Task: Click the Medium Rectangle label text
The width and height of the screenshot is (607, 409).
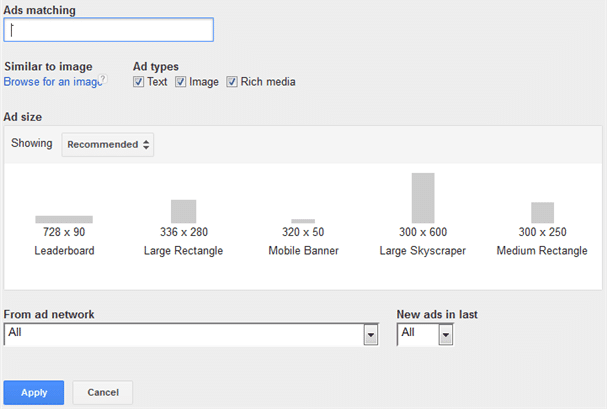Action: [x=542, y=251]
